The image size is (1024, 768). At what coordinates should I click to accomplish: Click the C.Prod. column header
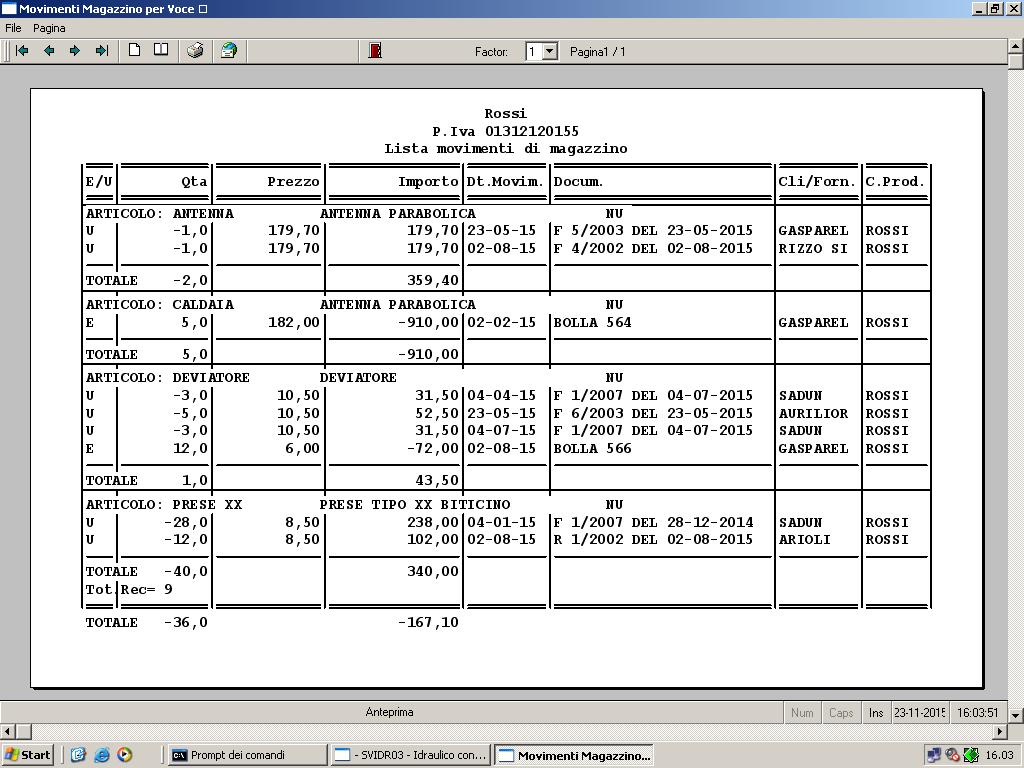click(x=895, y=182)
